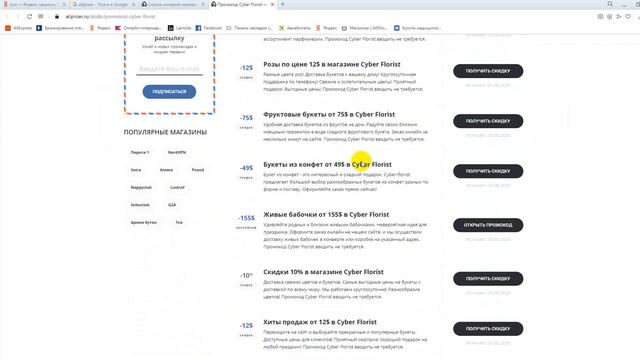This screenshot has width=640, height=360.
Task: Open the Бронирование отелей bookmark
Action: pyautogui.click(x=60, y=28)
